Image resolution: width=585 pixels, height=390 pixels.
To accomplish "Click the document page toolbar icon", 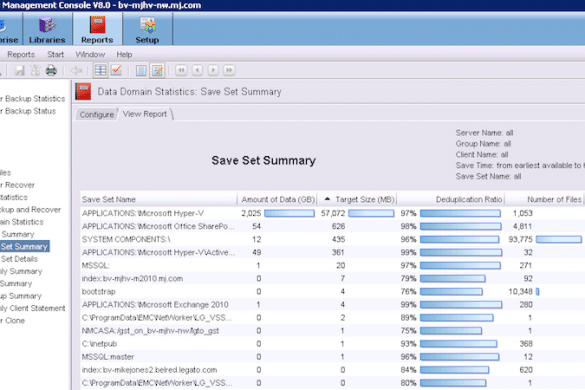I will click(141, 70).
